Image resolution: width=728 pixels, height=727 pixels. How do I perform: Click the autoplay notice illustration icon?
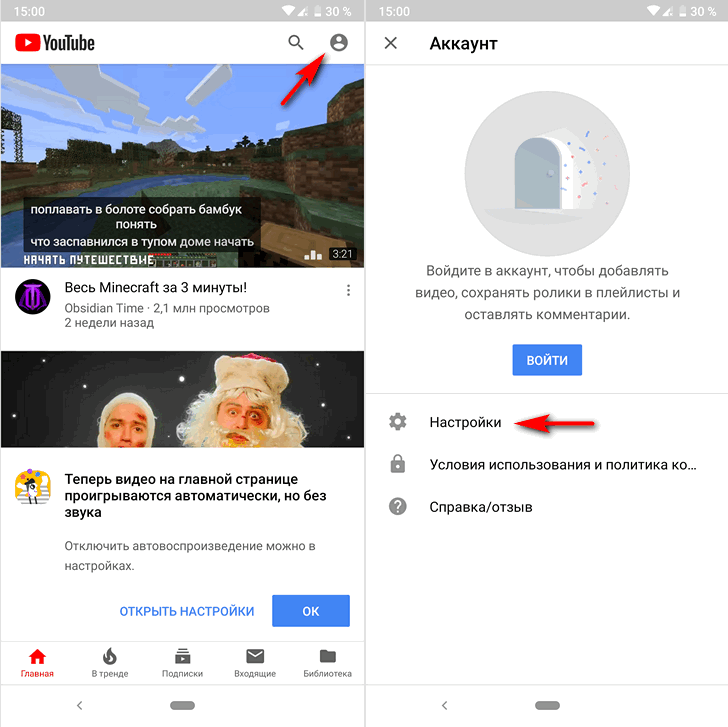pyautogui.click(x=32, y=487)
